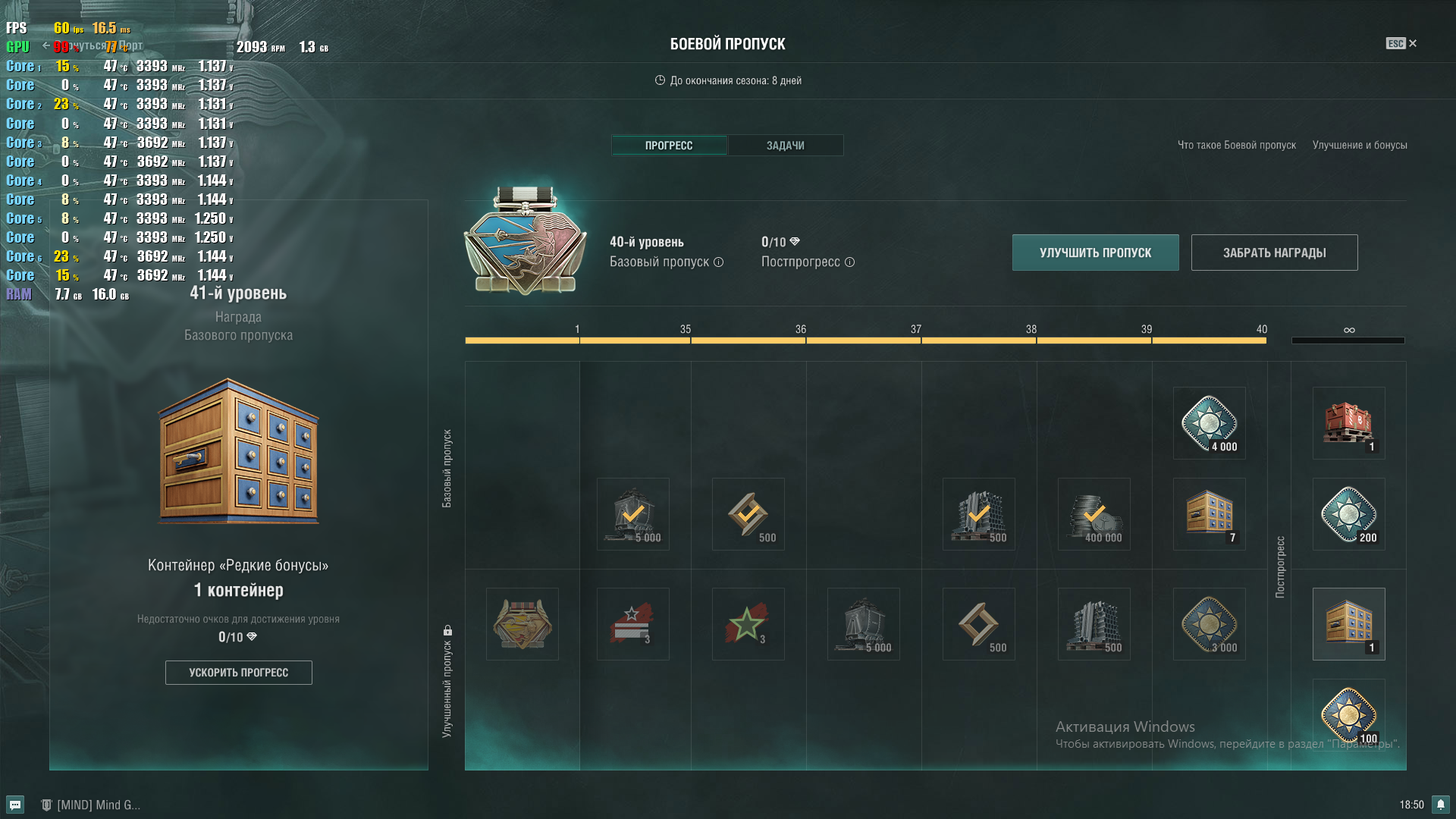1456x819 pixels.
Task: Click level 37 on the progress bar
Action: (916, 330)
